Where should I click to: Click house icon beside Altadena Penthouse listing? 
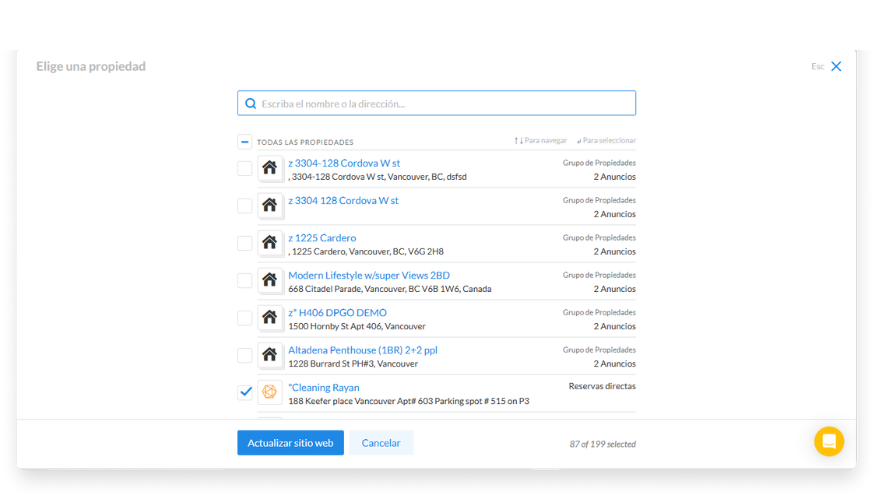coord(269,355)
